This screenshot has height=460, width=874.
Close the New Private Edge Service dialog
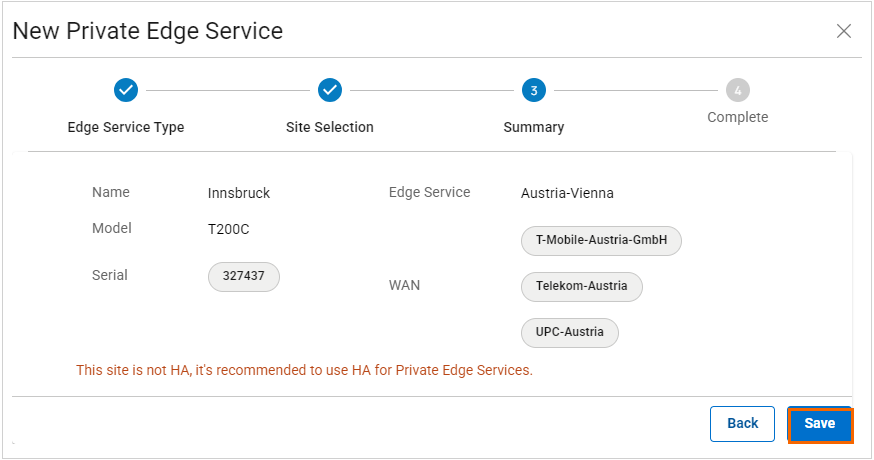[844, 31]
